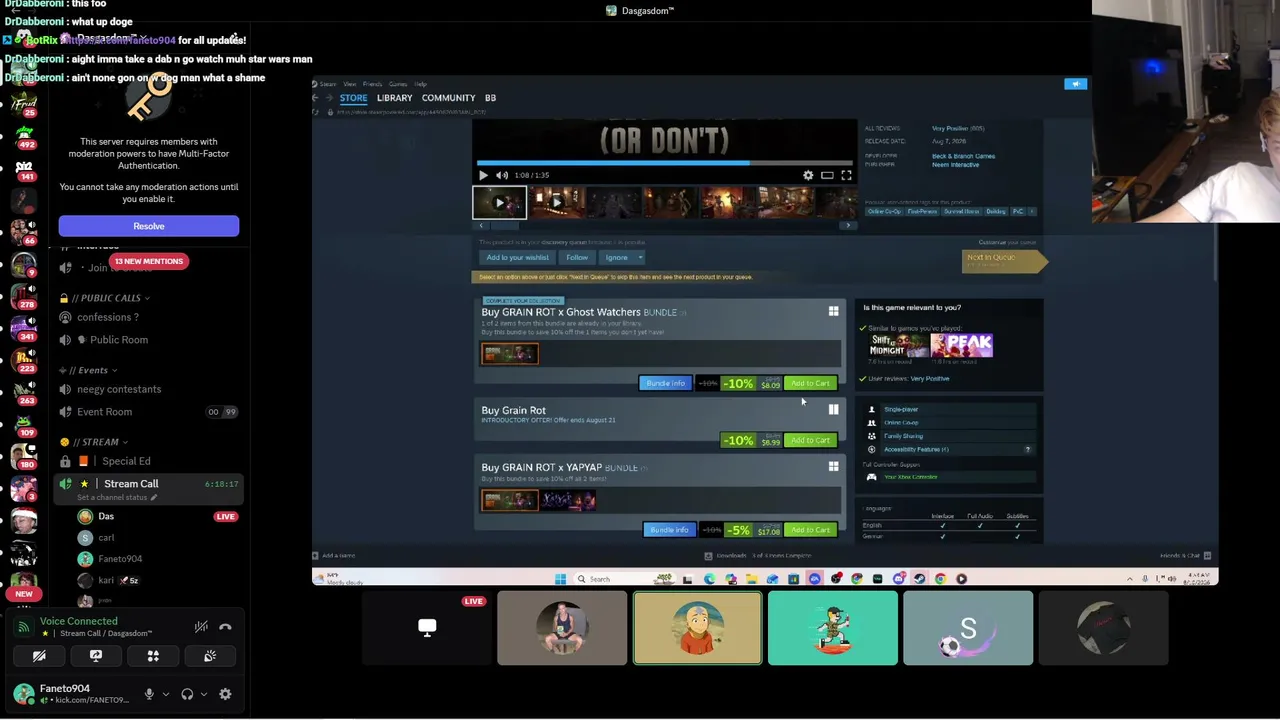Viewport: 1280px width, 720px height.
Task: Share your screen in Discord voice panel
Action: click(96, 656)
